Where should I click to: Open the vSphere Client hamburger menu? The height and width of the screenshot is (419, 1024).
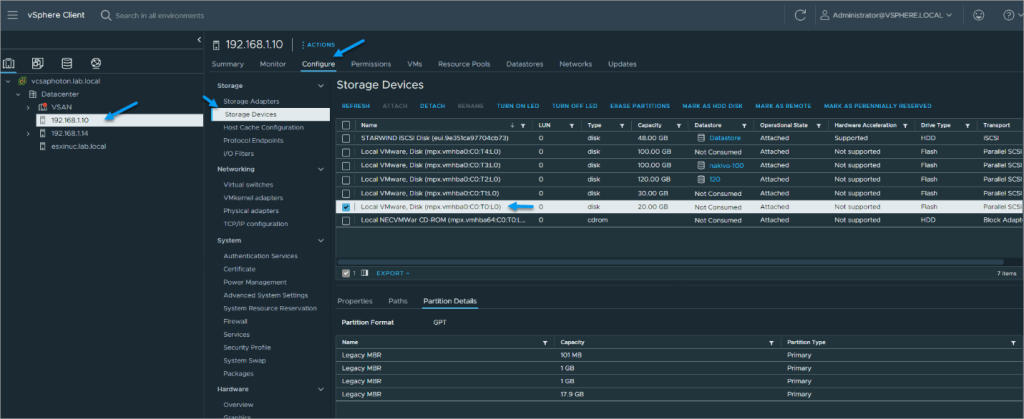click(12, 15)
